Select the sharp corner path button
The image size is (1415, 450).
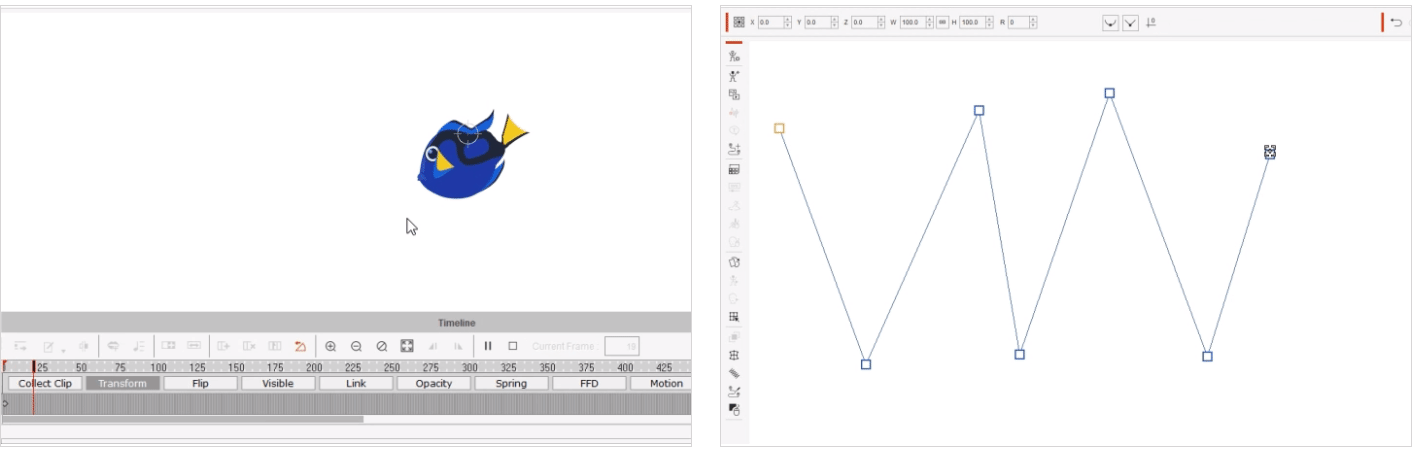1130,22
